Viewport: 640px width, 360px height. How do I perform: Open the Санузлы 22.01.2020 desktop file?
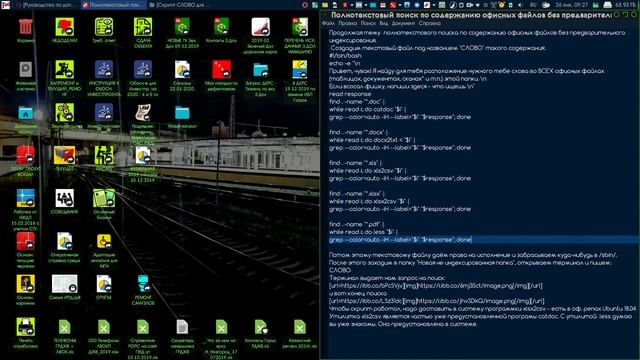[x=182, y=70]
